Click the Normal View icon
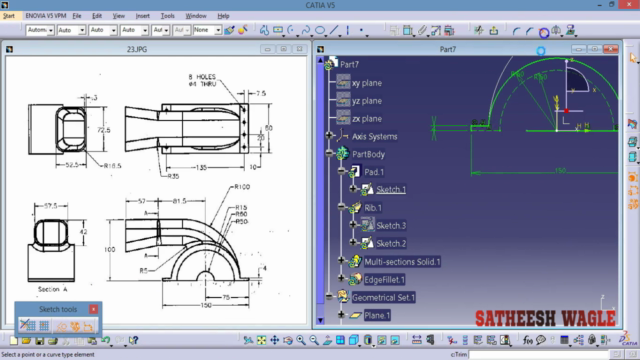This screenshot has width=640, height=360. [327, 340]
